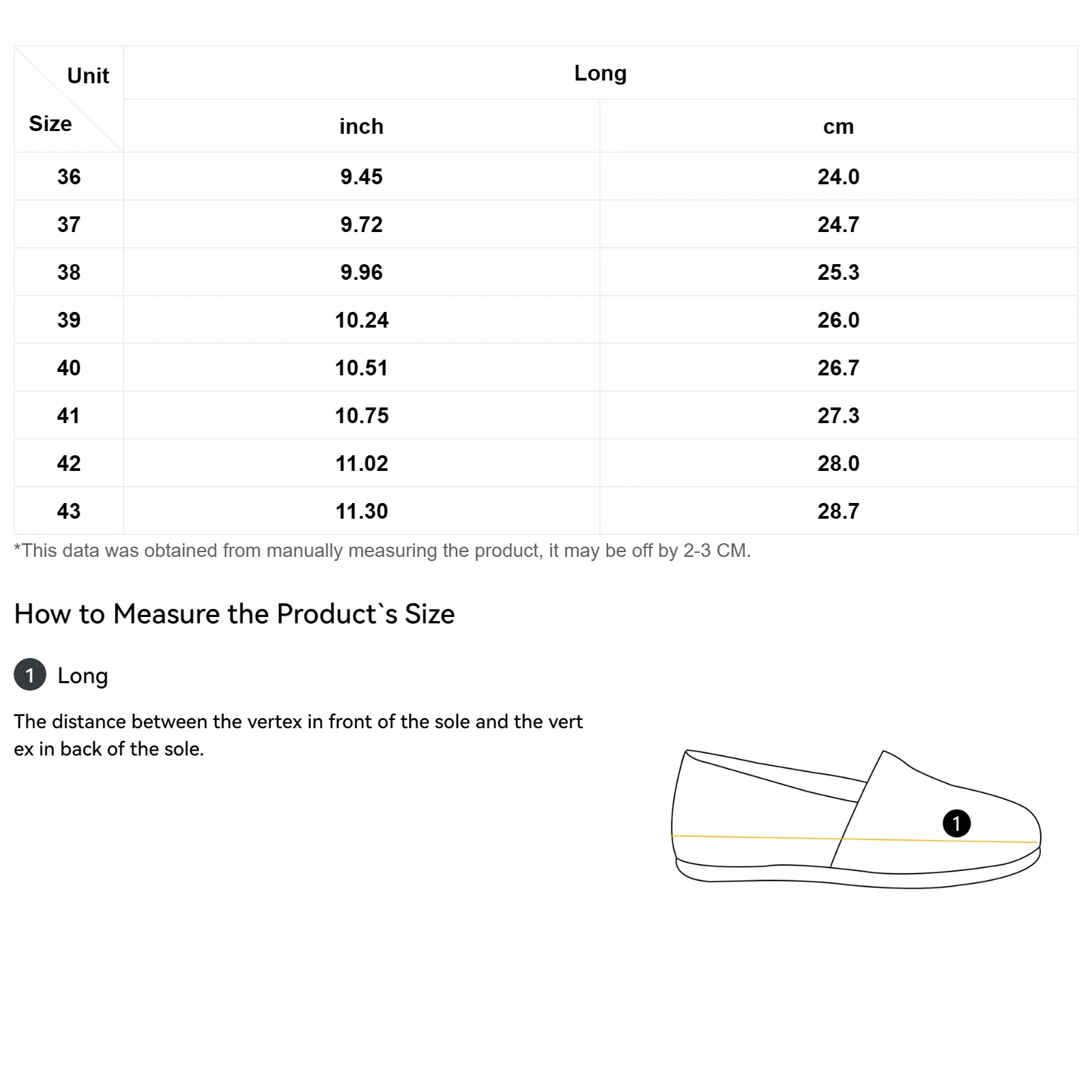Click the size 43 row label
The width and height of the screenshot is (1092, 1092).
pos(69,511)
